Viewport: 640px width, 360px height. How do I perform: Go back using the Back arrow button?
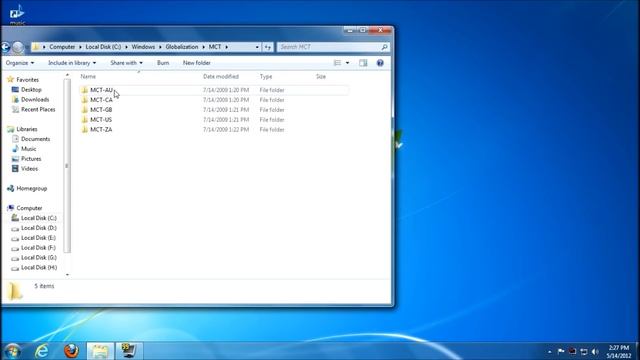5,47
